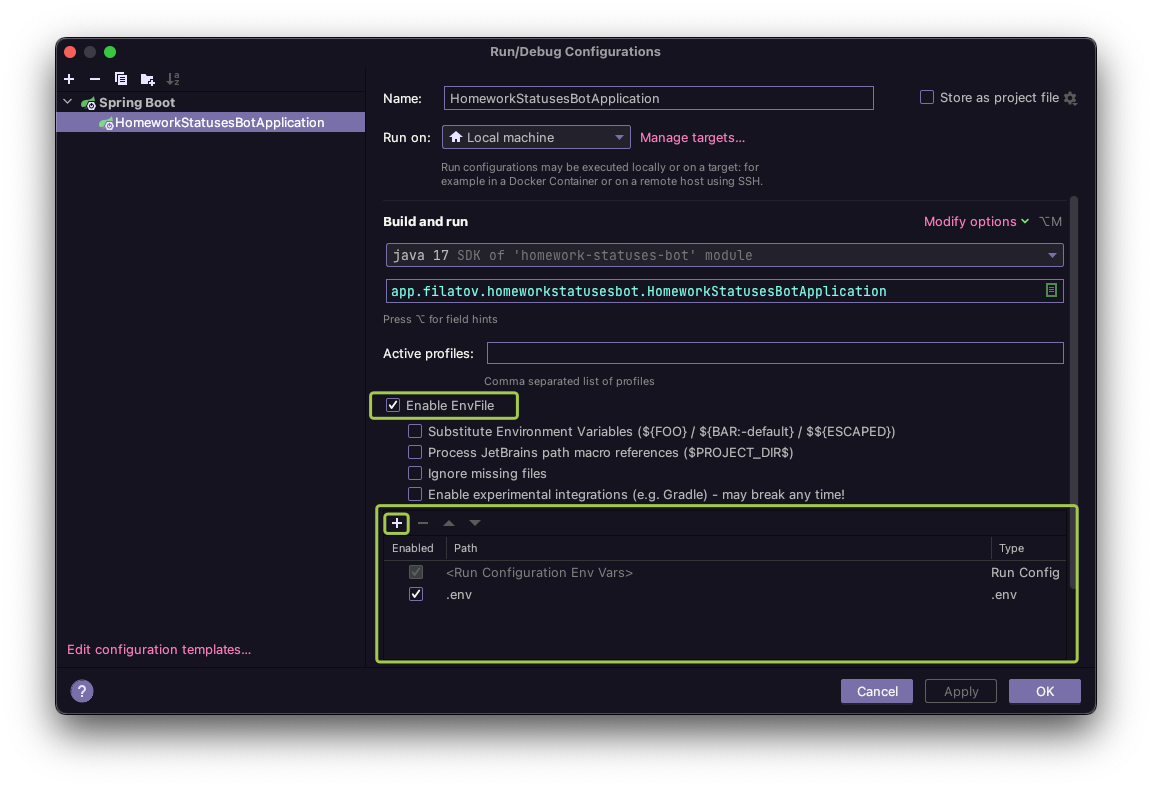The height and width of the screenshot is (788, 1152).
Task: Select <Run Configuration Env Vars> row
Action: tap(724, 573)
